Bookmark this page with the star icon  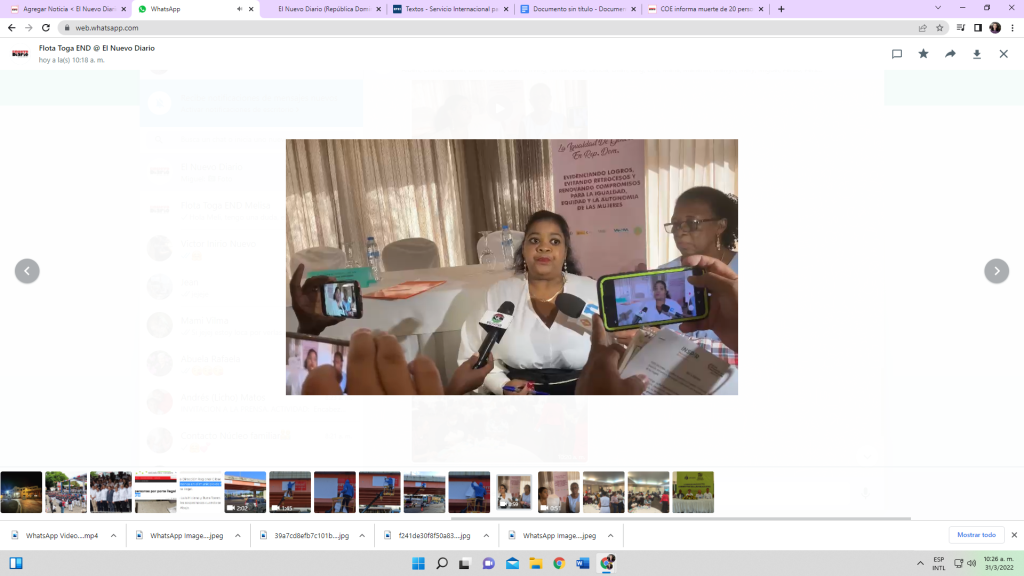click(x=940, y=28)
